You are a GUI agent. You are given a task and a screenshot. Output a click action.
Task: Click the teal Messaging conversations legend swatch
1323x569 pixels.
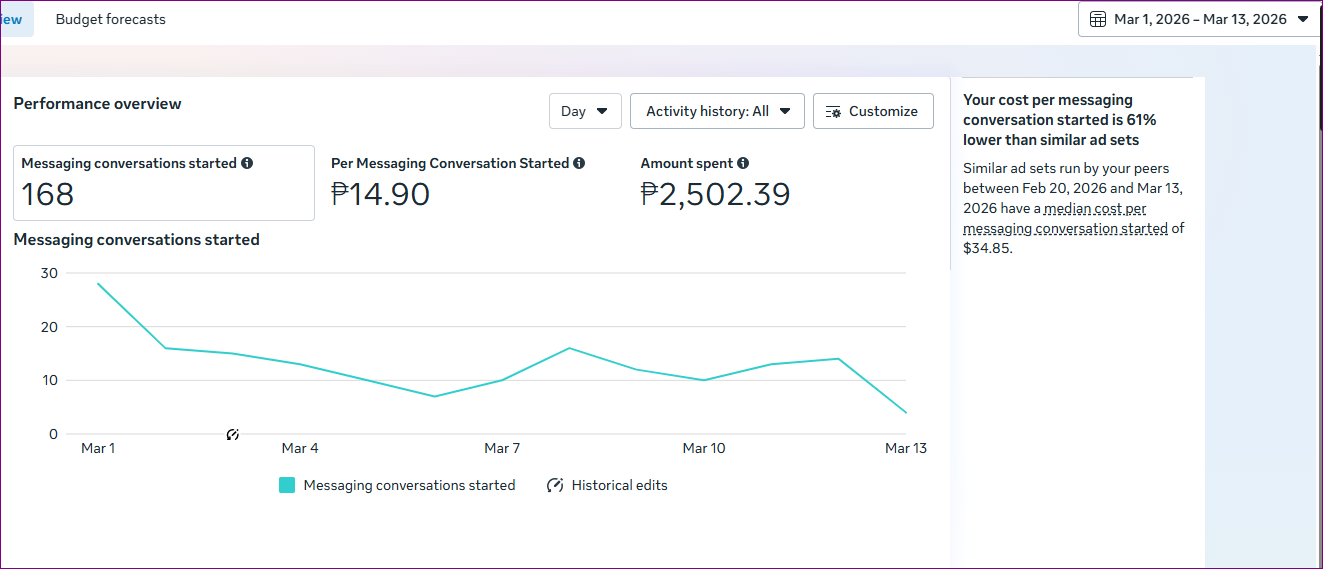pyautogui.click(x=287, y=485)
